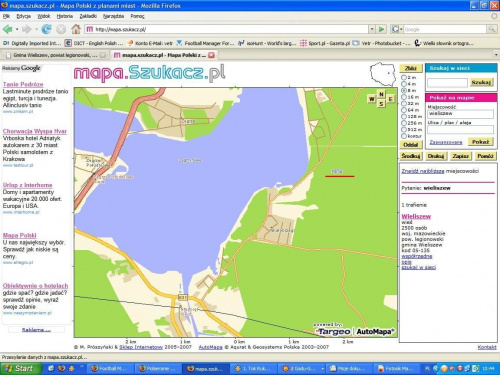Close the mapa.szukacz.pl tab with its red X

click(211, 55)
